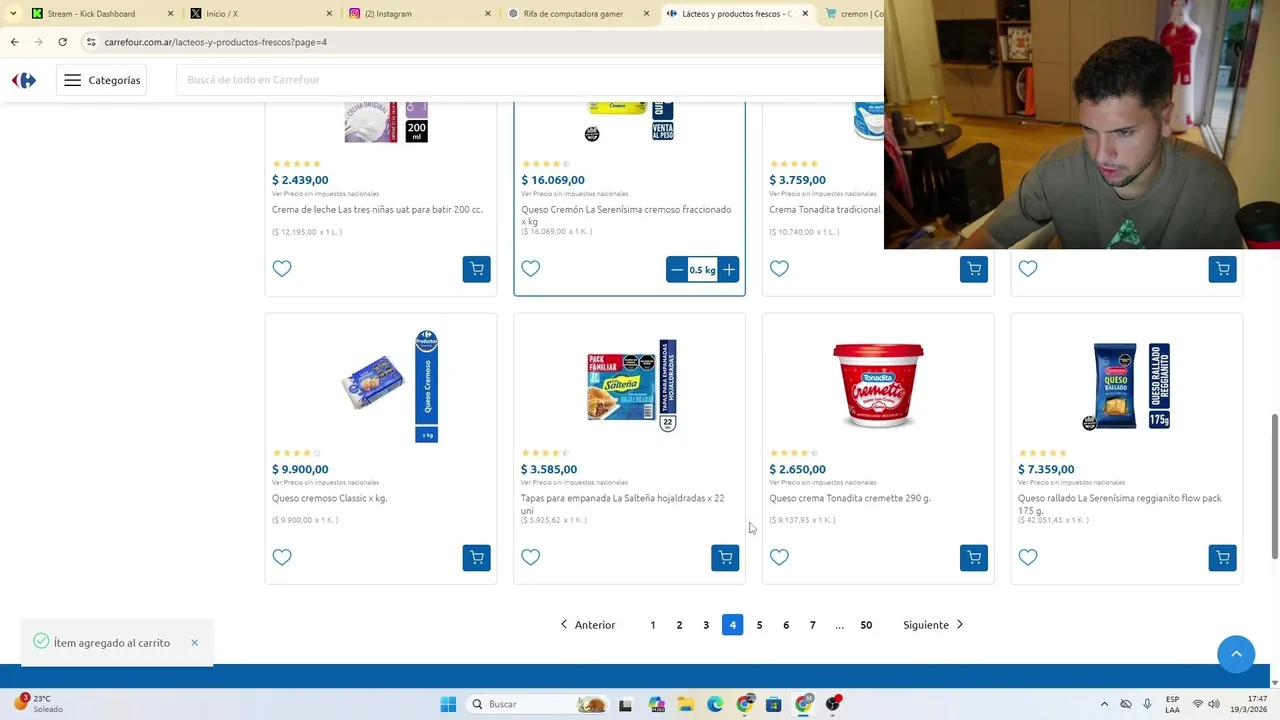
Task: Go back in browser history
Action: (x=14, y=42)
